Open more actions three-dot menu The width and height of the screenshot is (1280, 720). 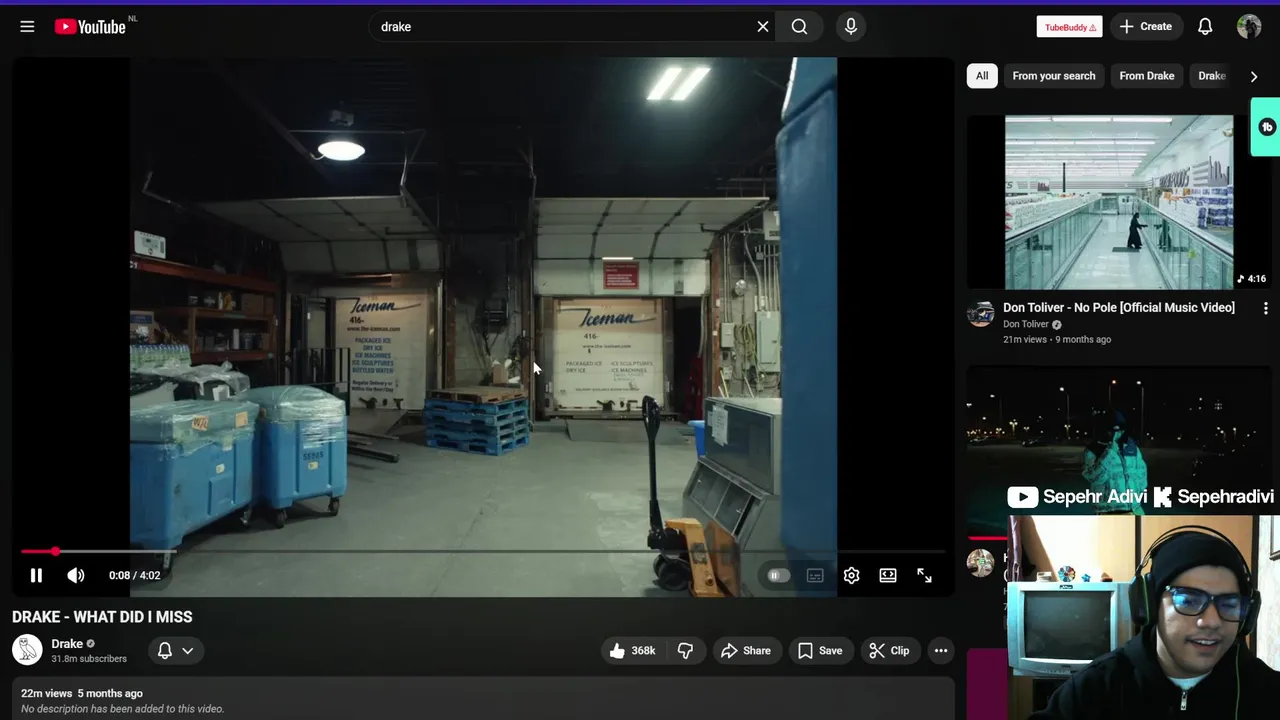pyautogui.click(x=941, y=650)
